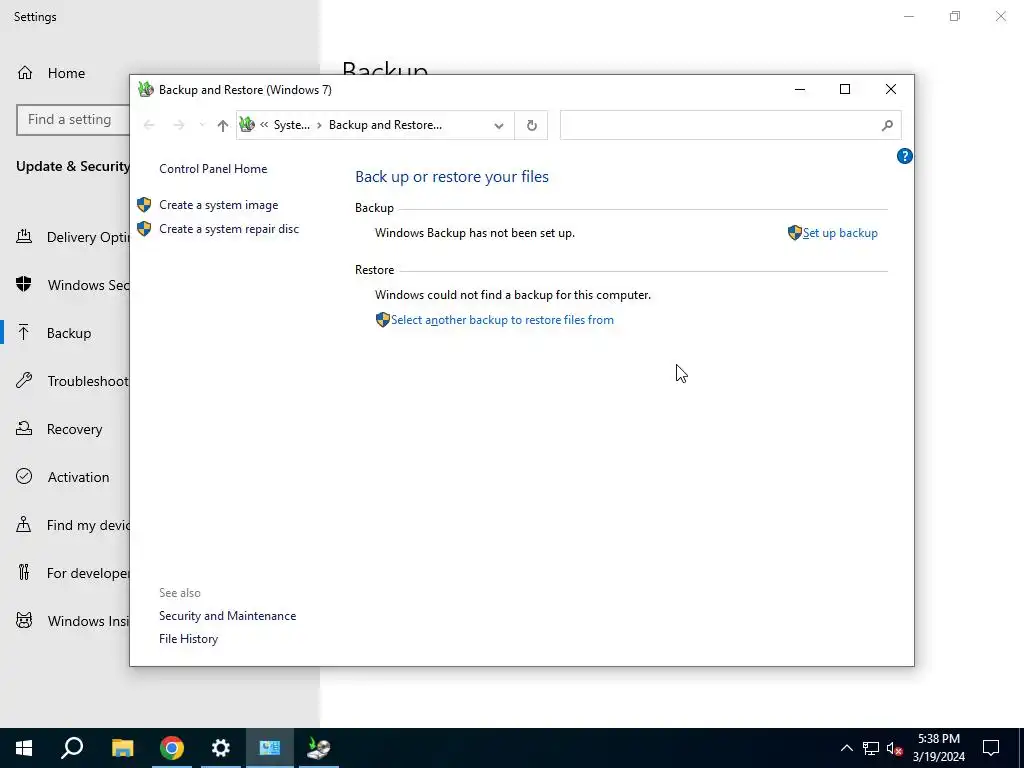Click the Control Panel search box
Screen dimensions: 1024x768
click(731, 125)
